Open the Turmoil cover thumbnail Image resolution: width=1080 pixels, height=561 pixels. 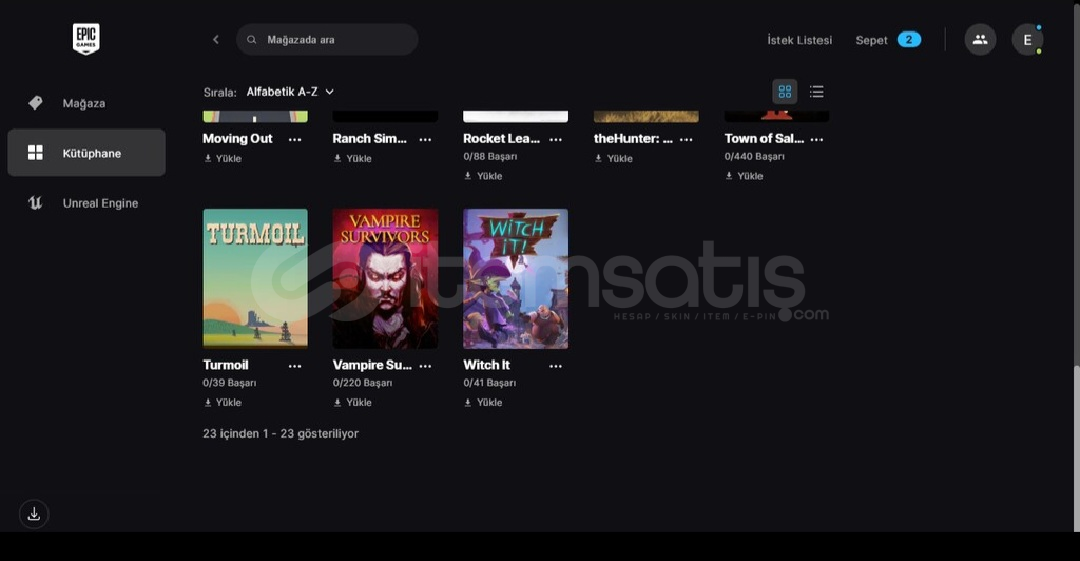(x=255, y=278)
